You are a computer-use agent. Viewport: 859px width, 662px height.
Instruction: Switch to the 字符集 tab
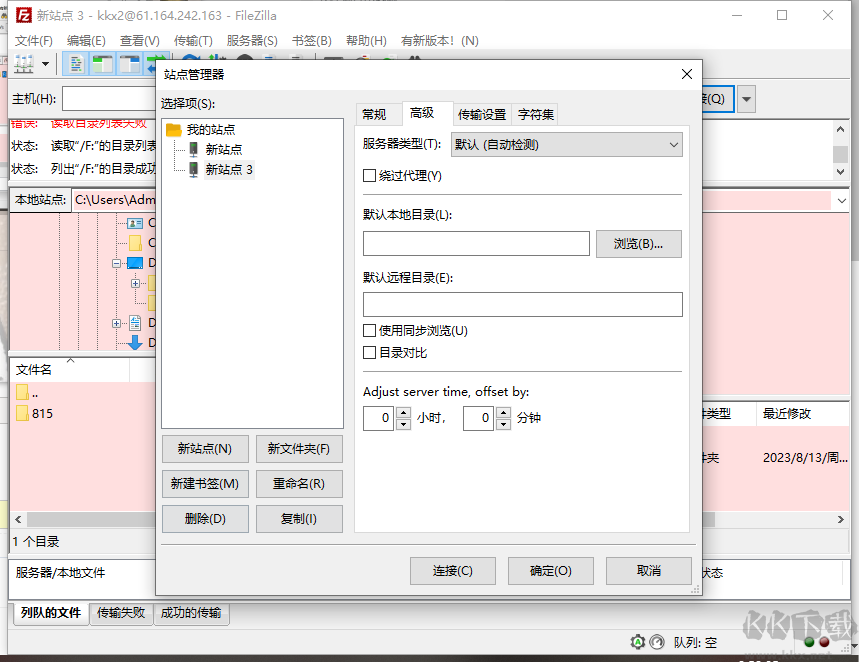tap(535, 115)
